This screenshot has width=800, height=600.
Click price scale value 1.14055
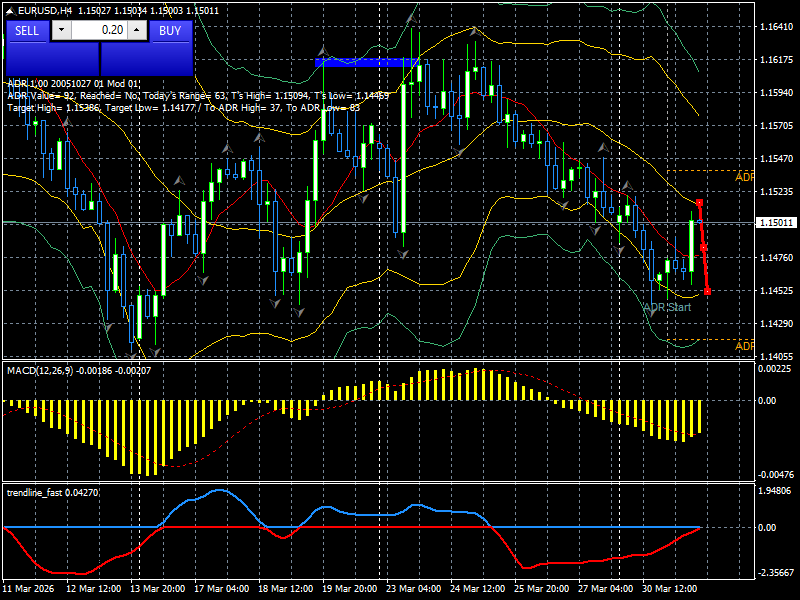[777, 356]
